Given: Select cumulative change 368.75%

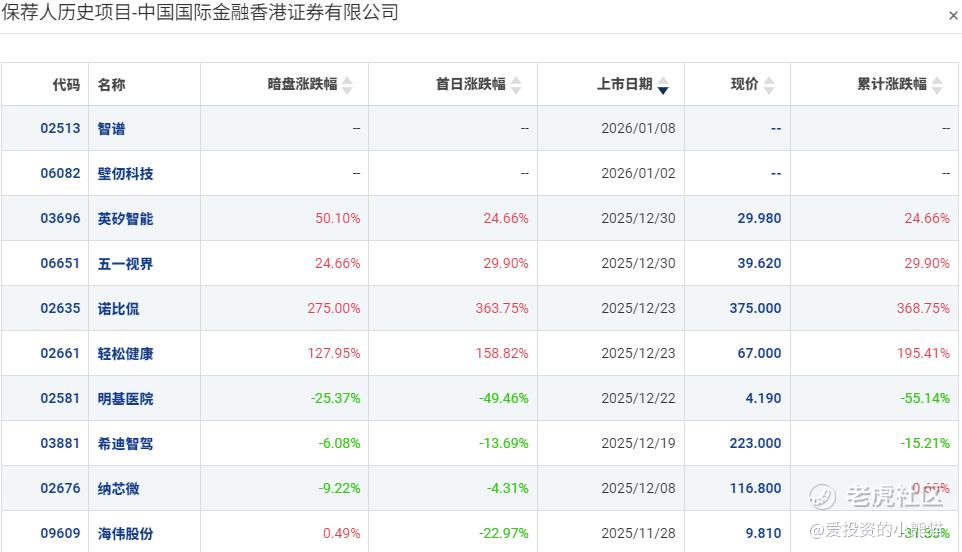Looking at the screenshot, I should click(x=923, y=308).
